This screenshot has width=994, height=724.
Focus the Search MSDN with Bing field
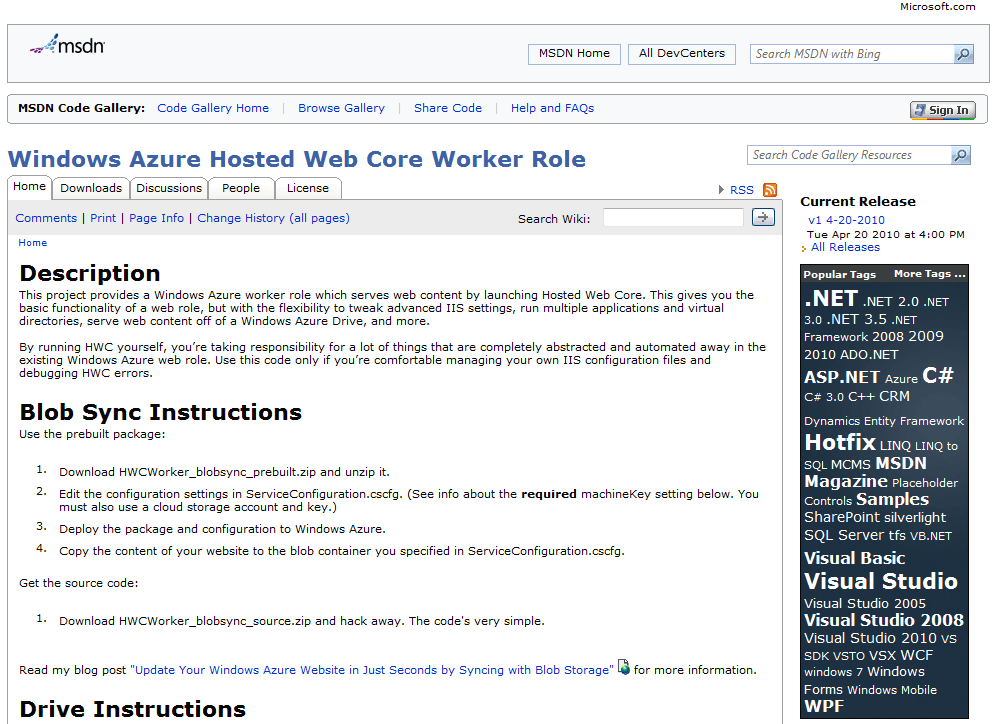(x=852, y=54)
